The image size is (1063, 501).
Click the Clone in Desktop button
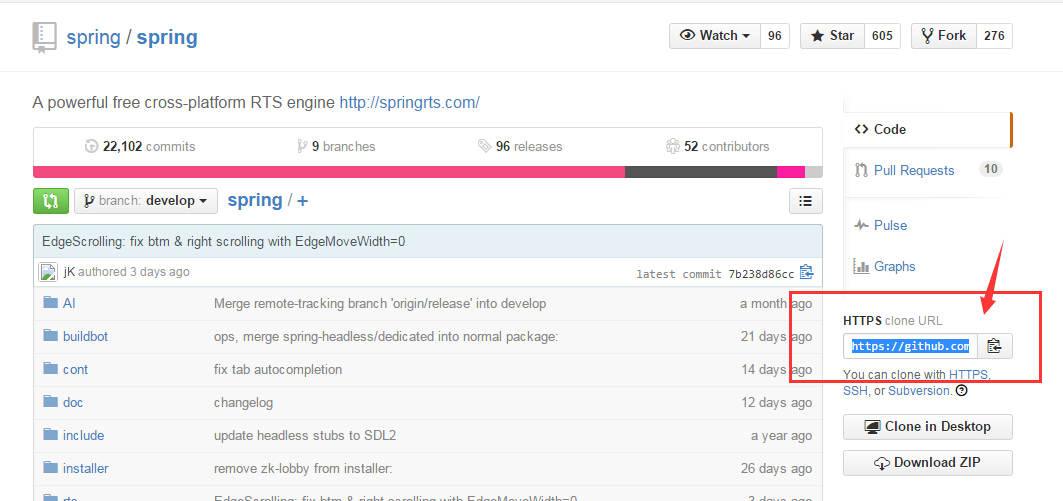click(x=927, y=427)
